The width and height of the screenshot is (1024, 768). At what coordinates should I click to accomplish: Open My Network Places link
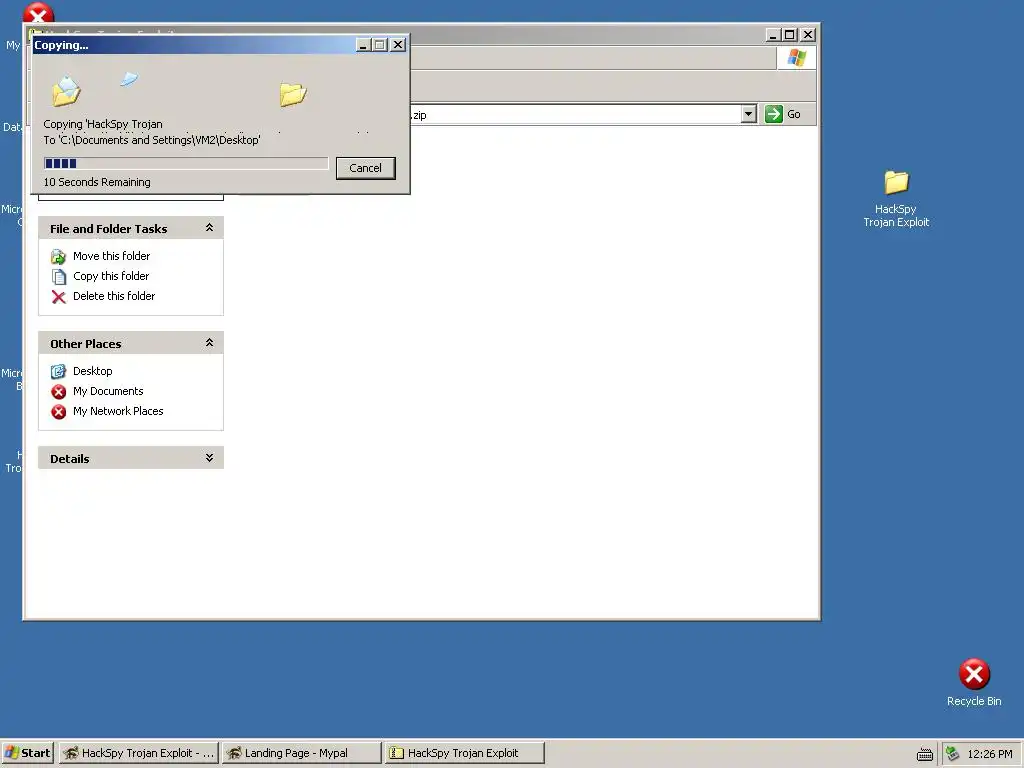pos(118,411)
